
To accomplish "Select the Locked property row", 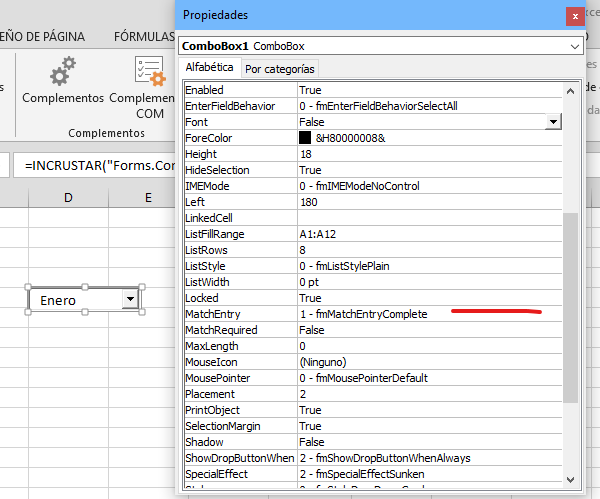I will [240, 298].
